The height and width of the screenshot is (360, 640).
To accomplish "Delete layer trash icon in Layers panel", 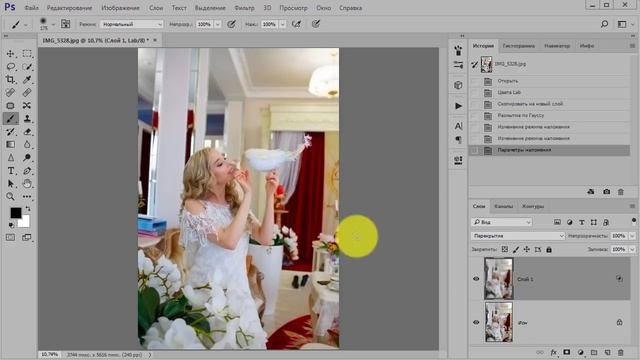I will (x=621, y=352).
